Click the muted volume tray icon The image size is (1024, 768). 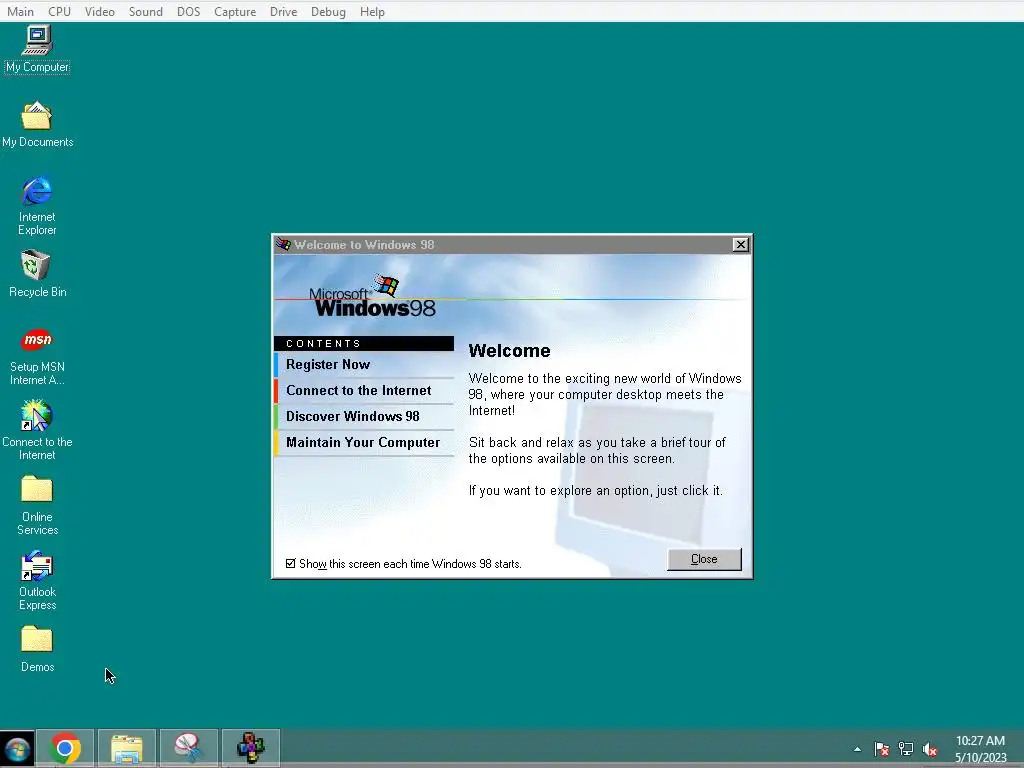pos(930,749)
